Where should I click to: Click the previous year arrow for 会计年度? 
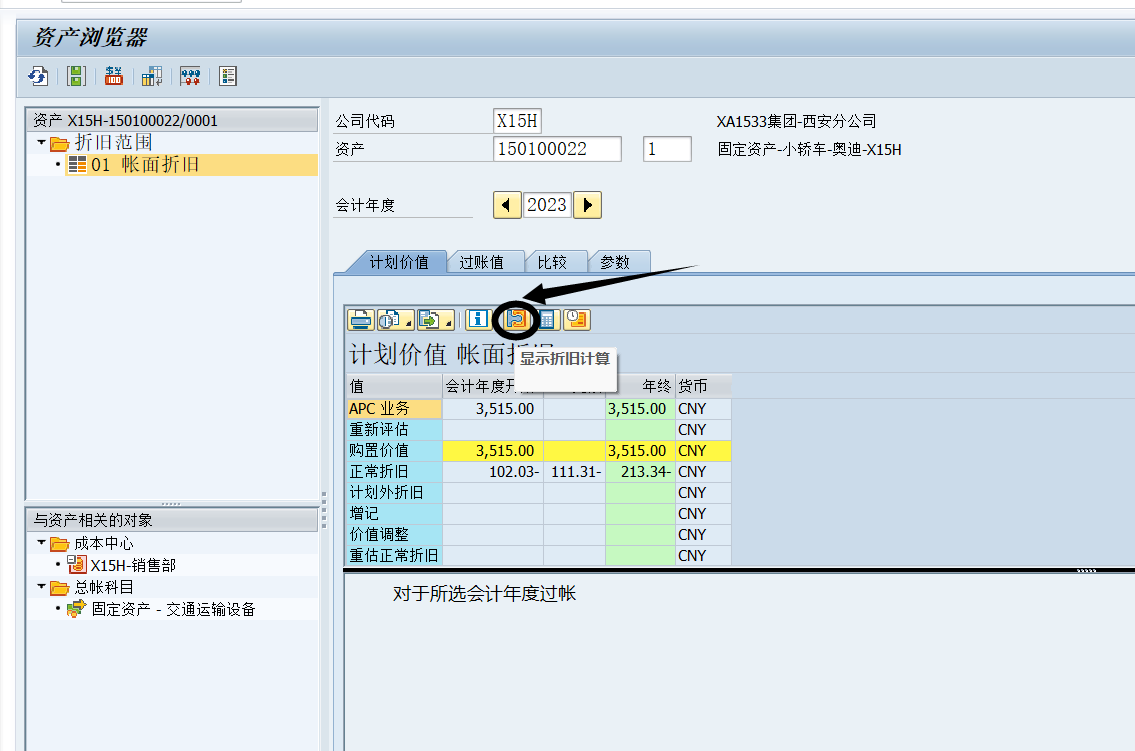tap(507, 204)
